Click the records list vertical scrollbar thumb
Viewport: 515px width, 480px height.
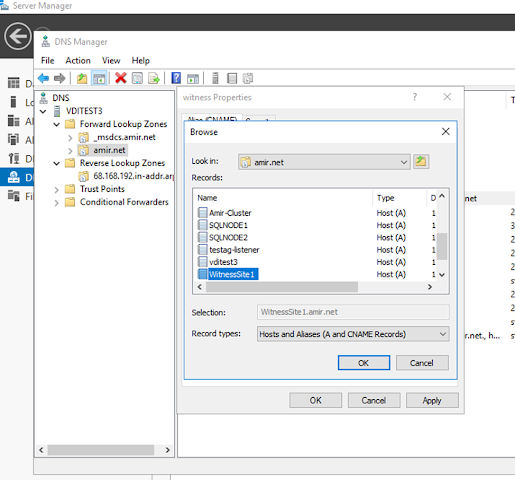(442, 246)
